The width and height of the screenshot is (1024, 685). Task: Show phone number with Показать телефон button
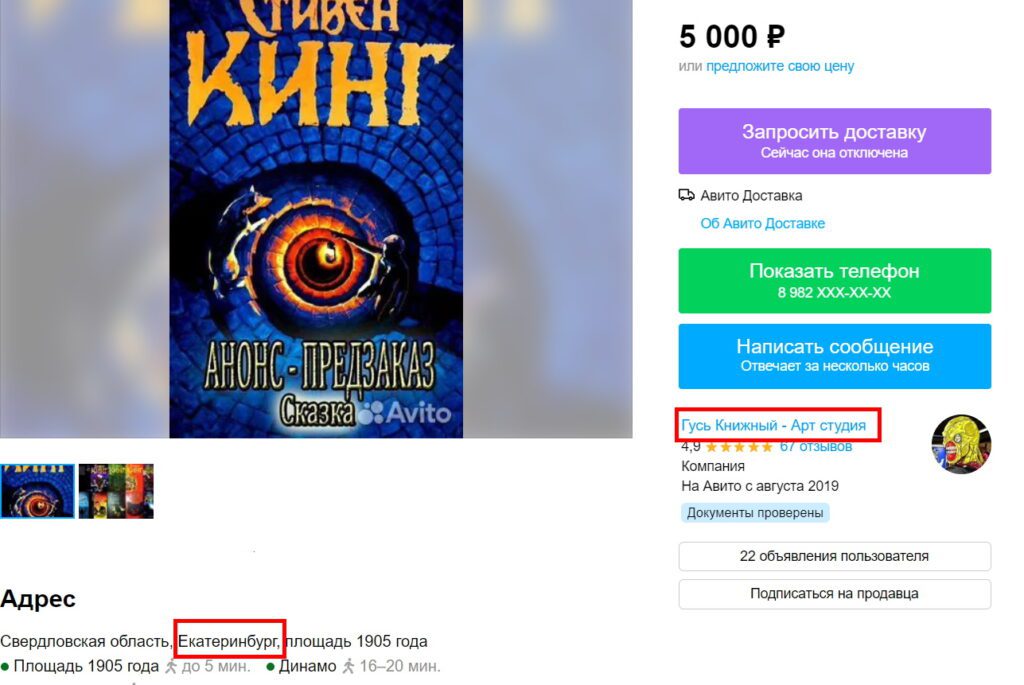click(835, 281)
